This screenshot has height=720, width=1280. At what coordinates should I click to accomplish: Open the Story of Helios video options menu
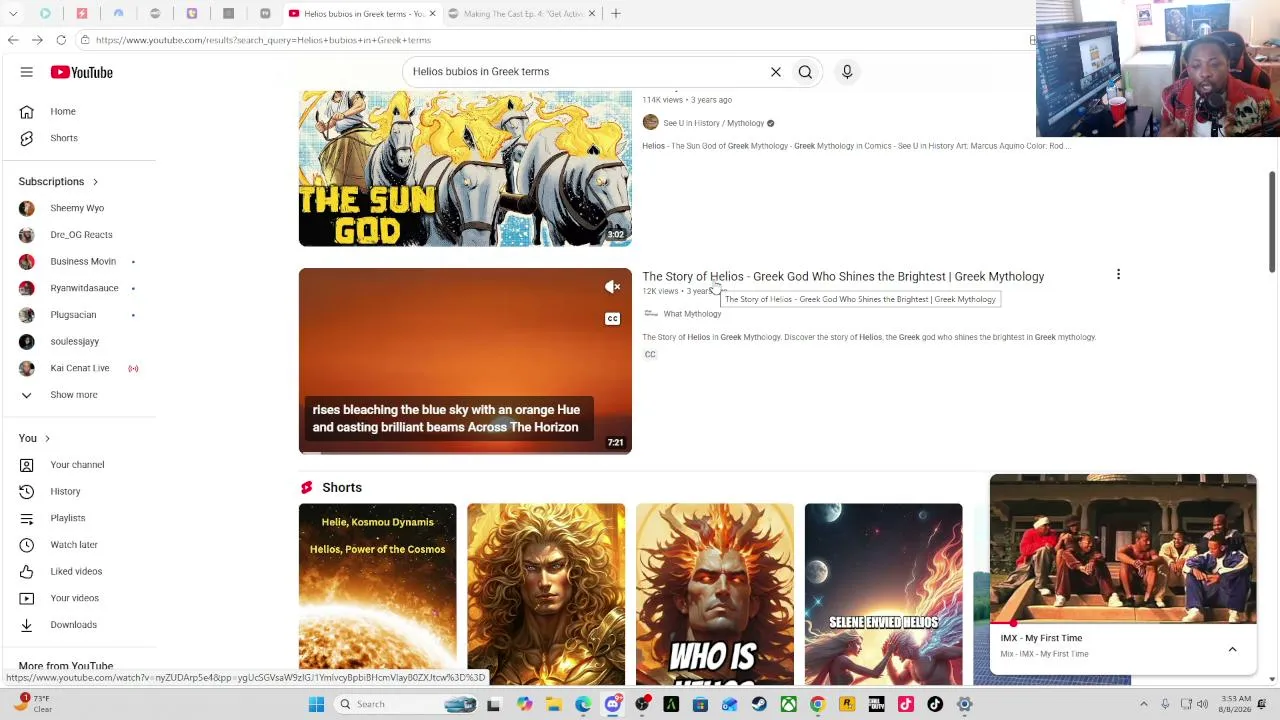[1118, 275]
